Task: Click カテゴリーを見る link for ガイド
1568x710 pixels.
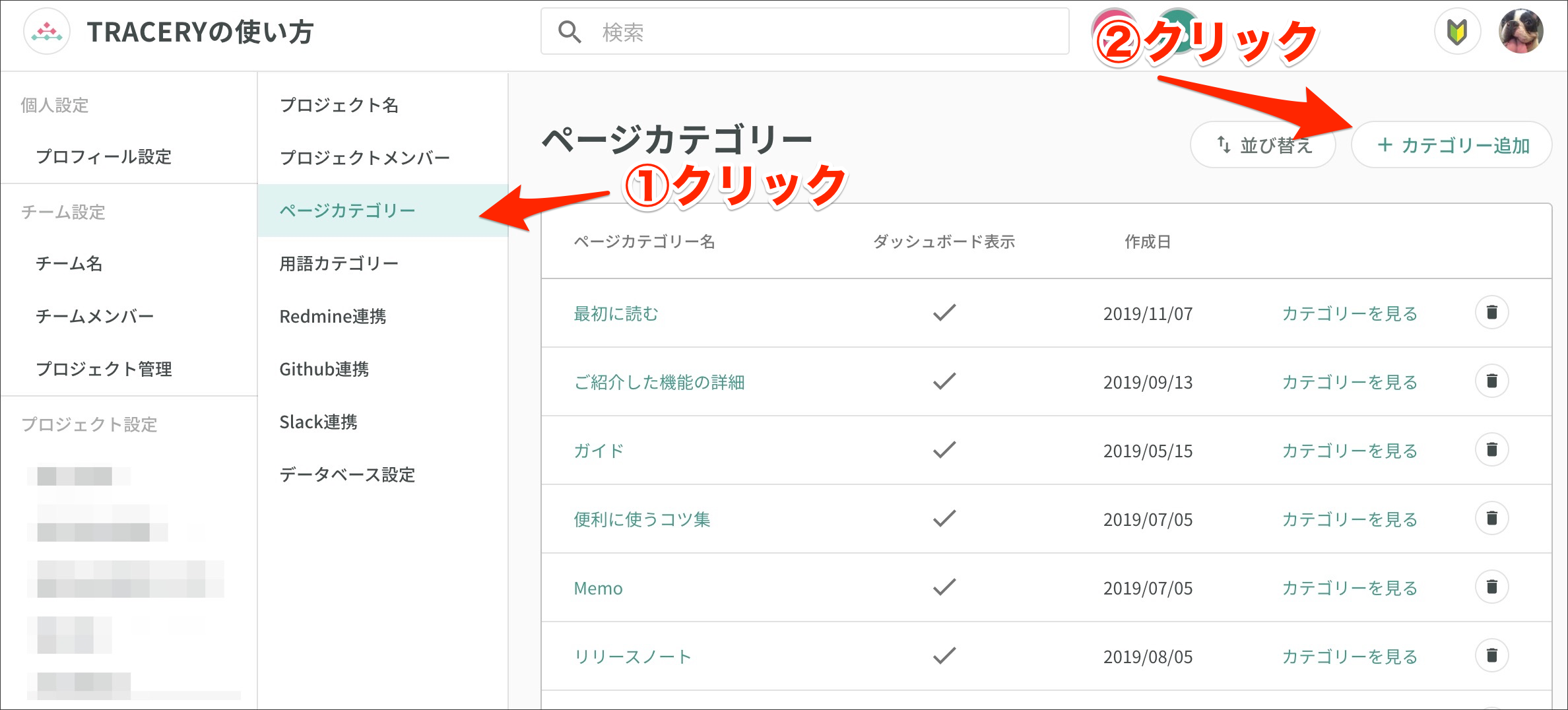Action: (x=1350, y=451)
